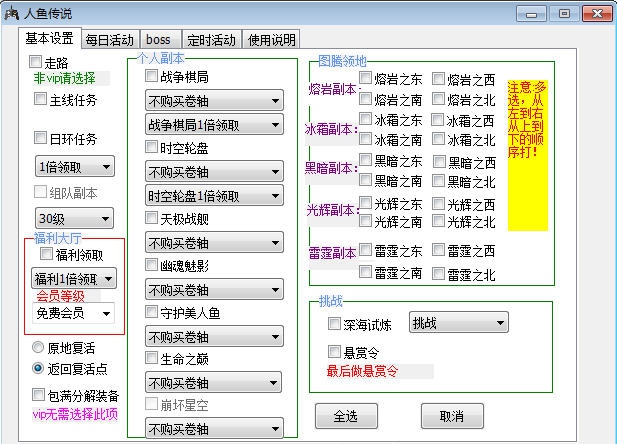Open the 挑战 dropdown beside 深海试炼
Viewport: 617px width, 444px height.
[456, 323]
